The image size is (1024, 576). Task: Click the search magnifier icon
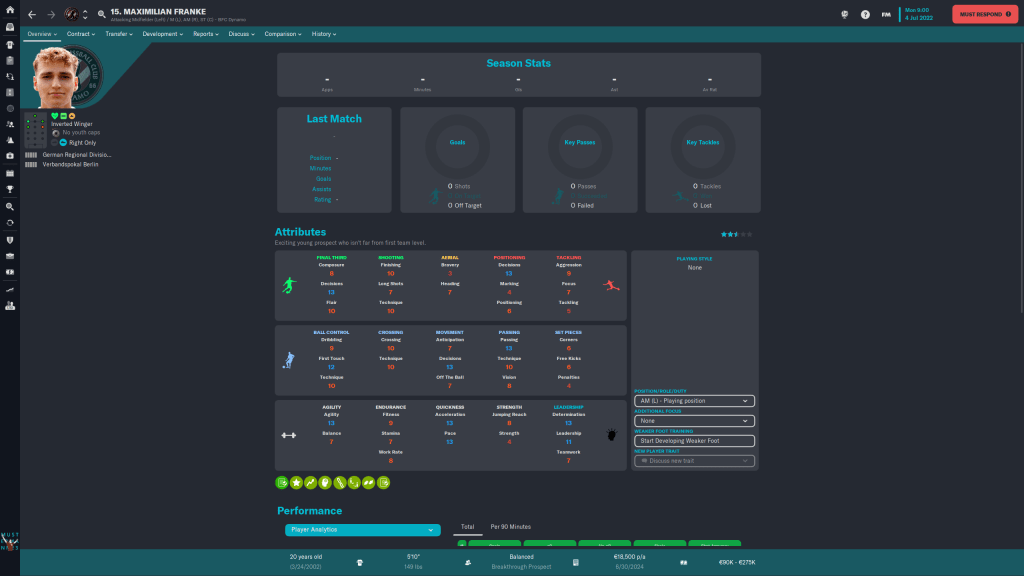click(102, 14)
